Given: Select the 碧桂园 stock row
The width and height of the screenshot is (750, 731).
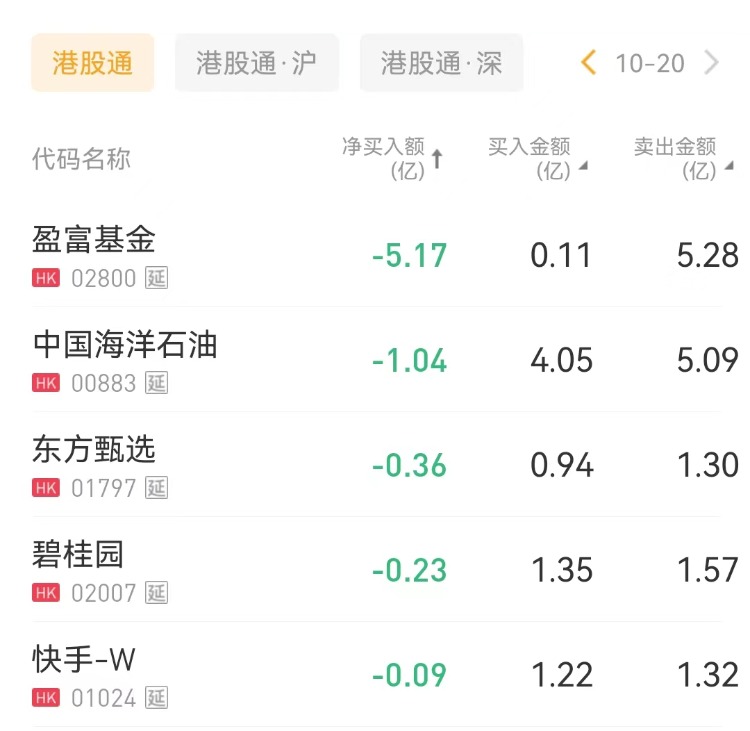Looking at the screenshot, I should [78, 555].
